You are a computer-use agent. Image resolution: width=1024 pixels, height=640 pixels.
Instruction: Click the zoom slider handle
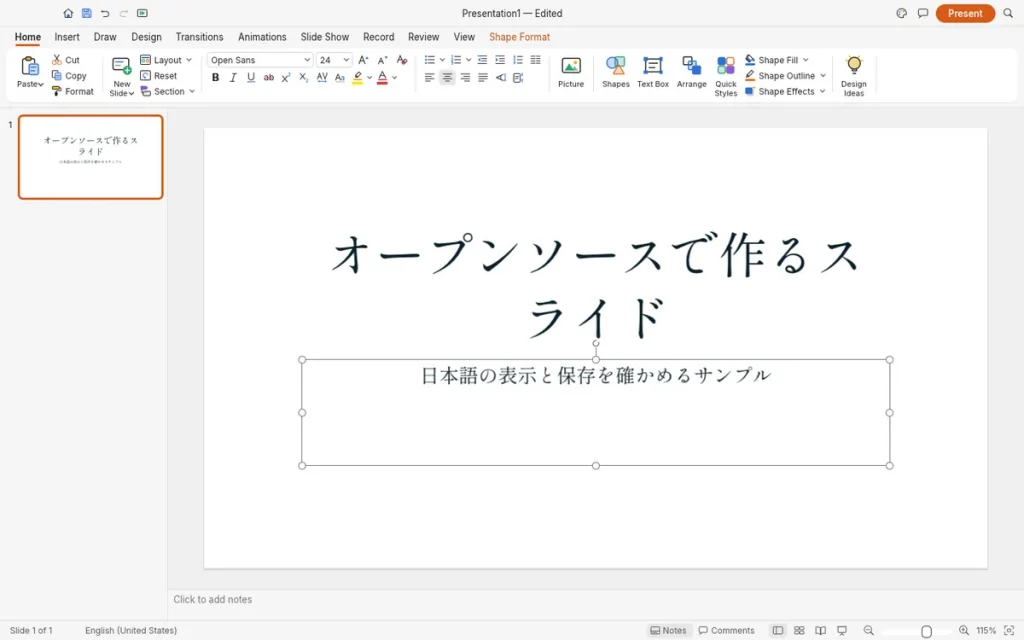pos(926,631)
